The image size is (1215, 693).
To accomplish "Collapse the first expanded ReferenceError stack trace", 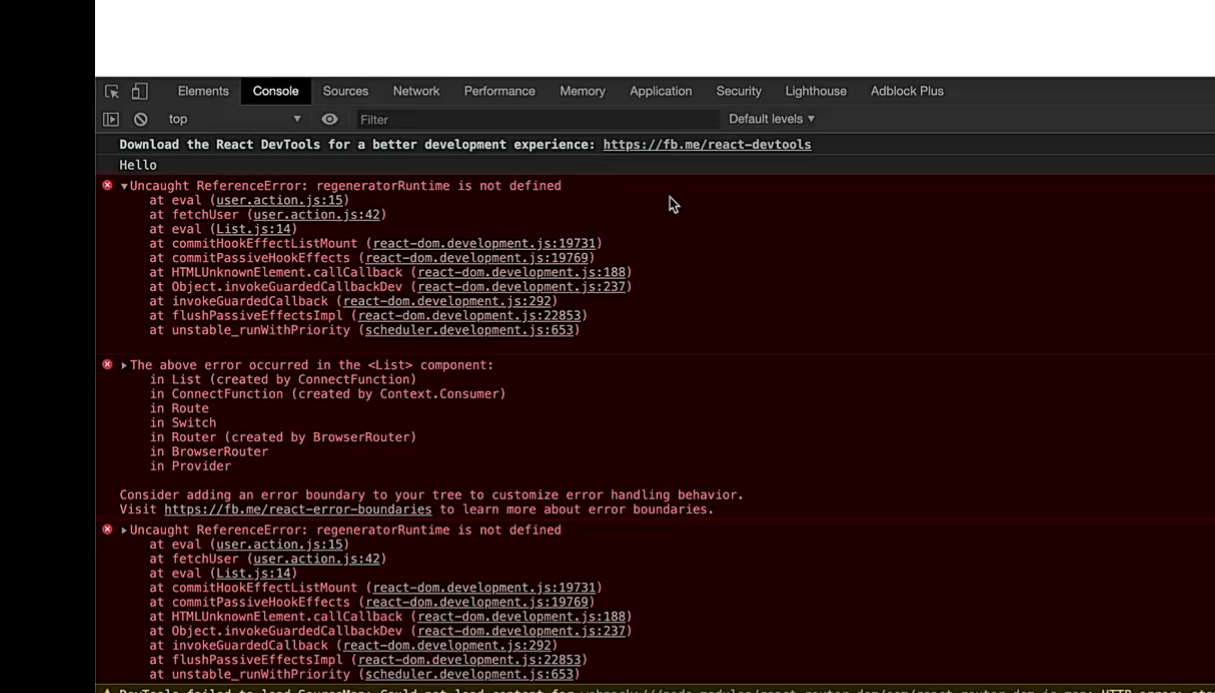I will 124,186.
